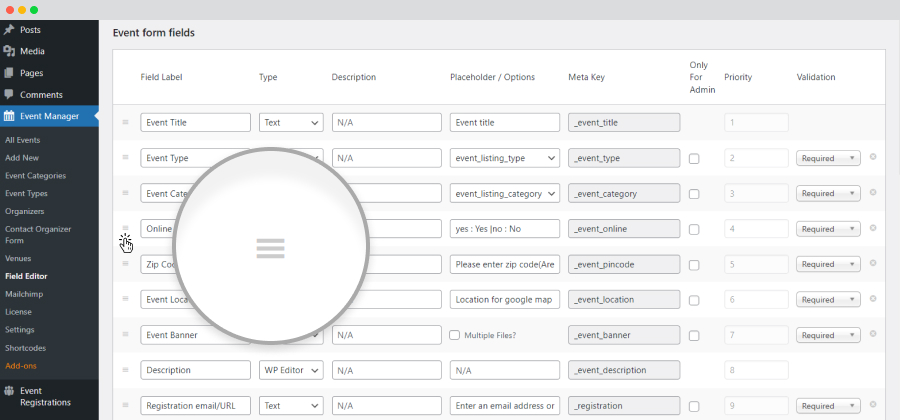
Task: Delete the _registration field row
Action: pyautogui.click(x=873, y=405)
